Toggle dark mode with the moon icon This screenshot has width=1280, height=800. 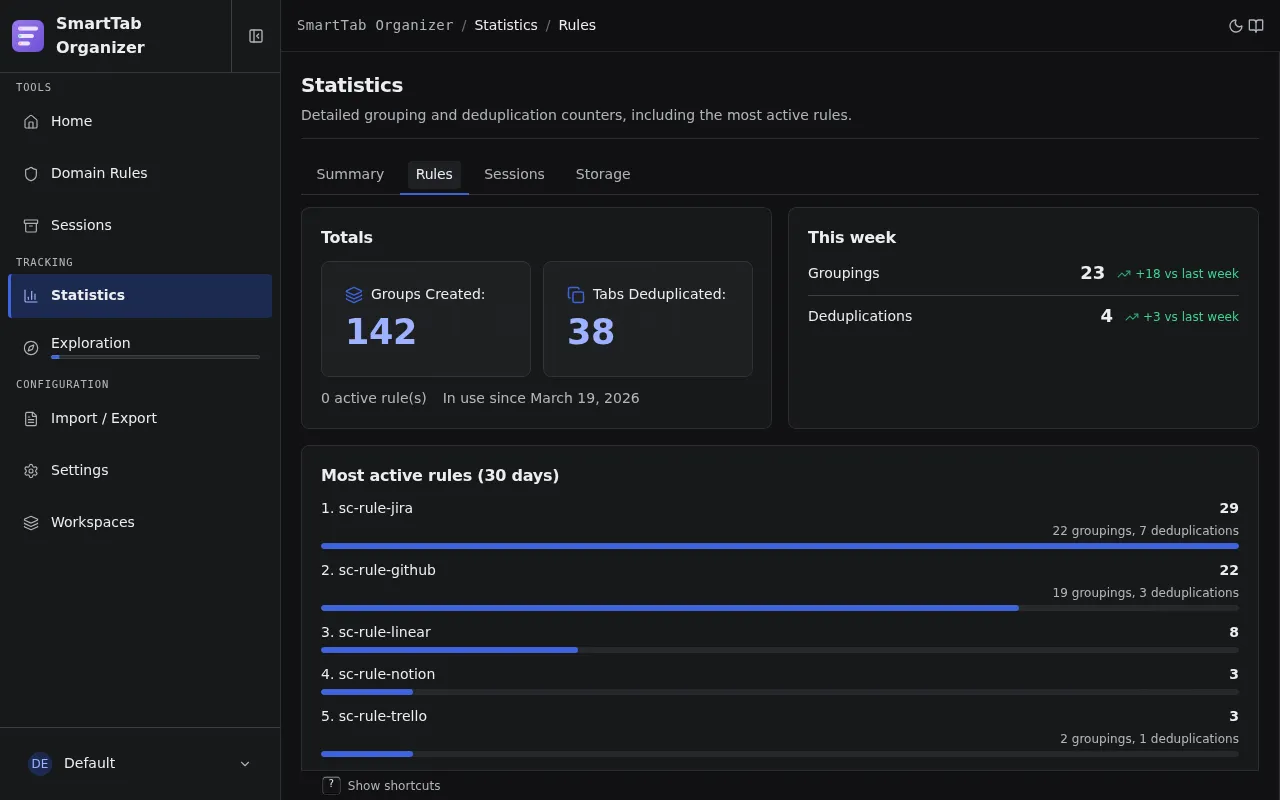[1236, 26]
